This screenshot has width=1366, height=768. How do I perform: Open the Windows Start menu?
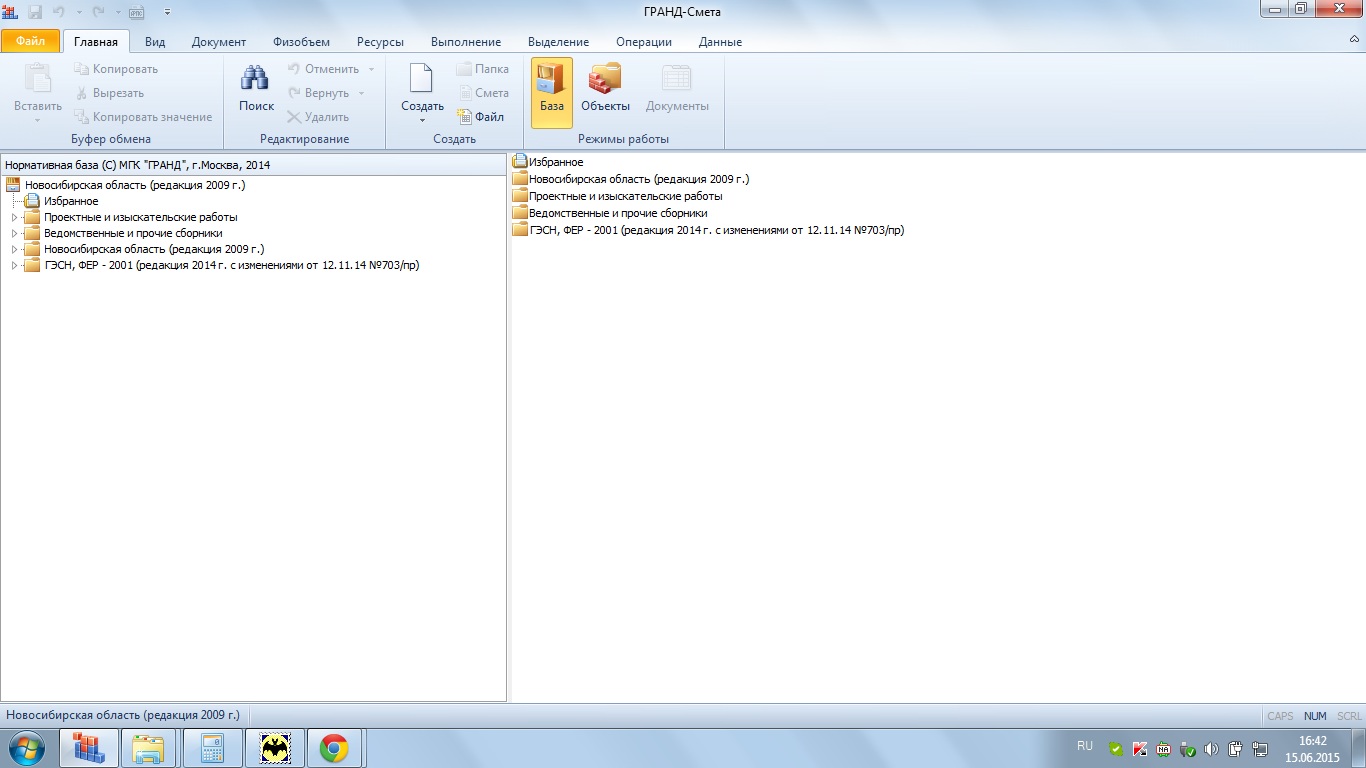[x=26, y=748]
